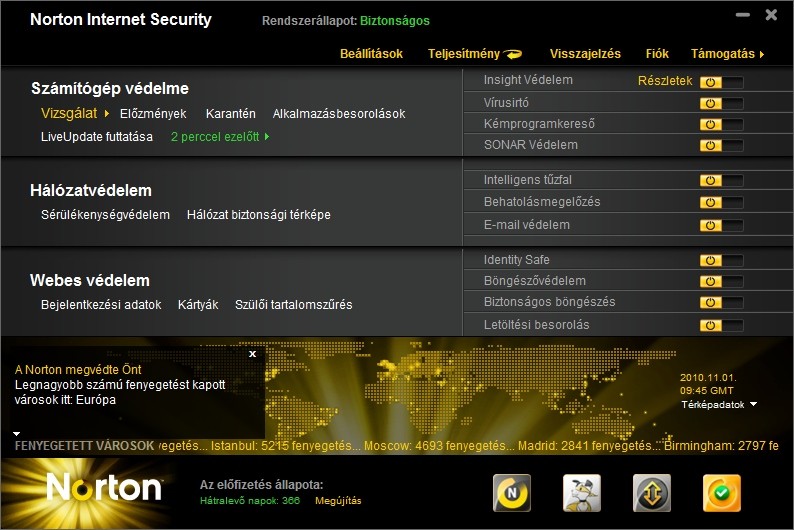Image resolution: width=794 pixels, height=530 pixels.
Task: Open Bejelentkezési adatok link
Action: tap(101, 305)
